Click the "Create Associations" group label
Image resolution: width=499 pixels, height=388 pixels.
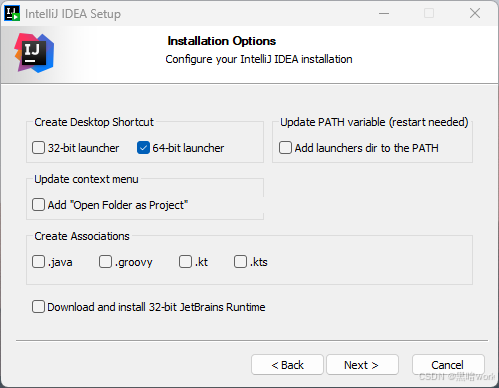point(82,236)
